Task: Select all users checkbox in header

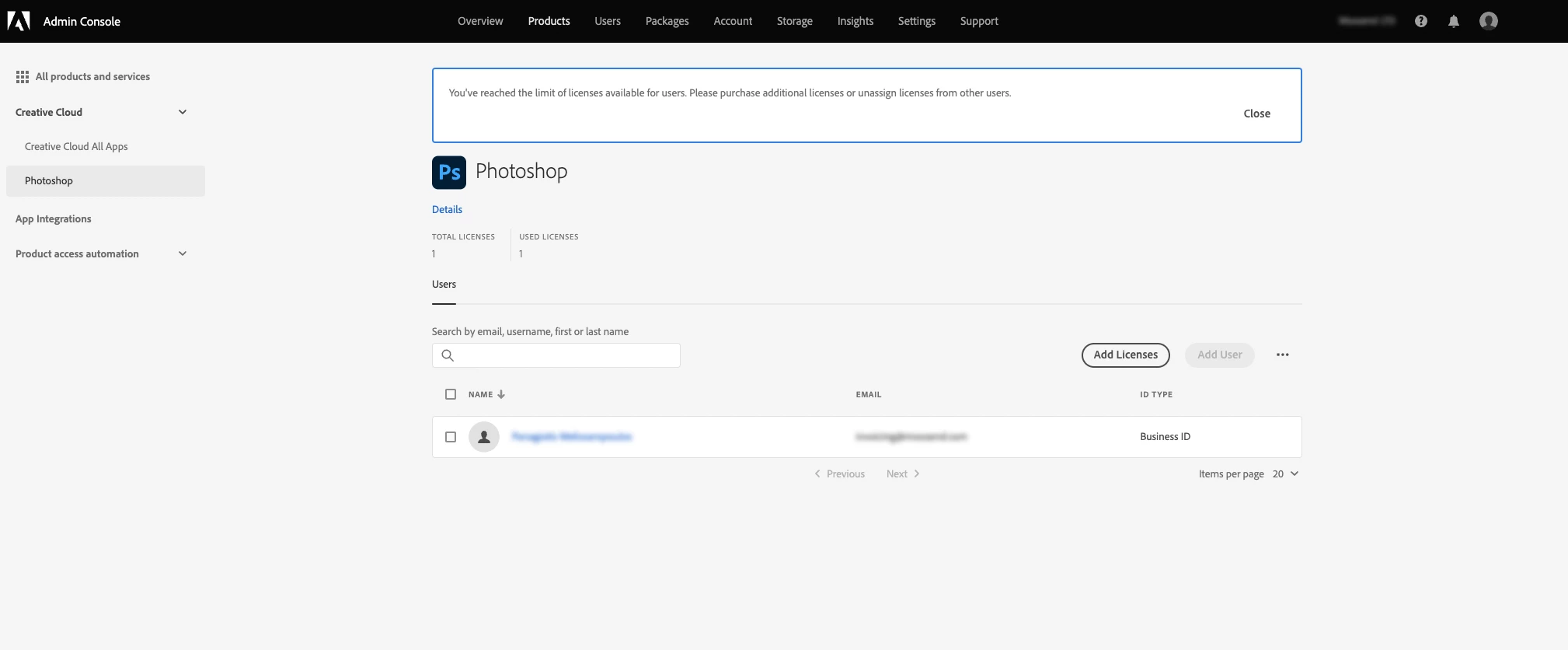Action: 451,394
